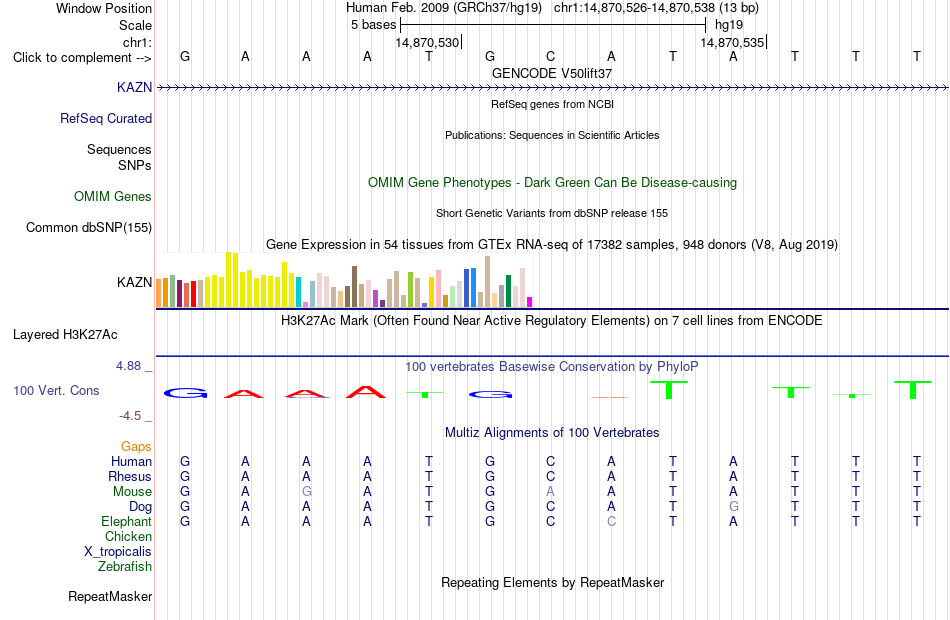
Task: Click the 14,870,535 coordinate marker
Action: [x=732, y=42]
